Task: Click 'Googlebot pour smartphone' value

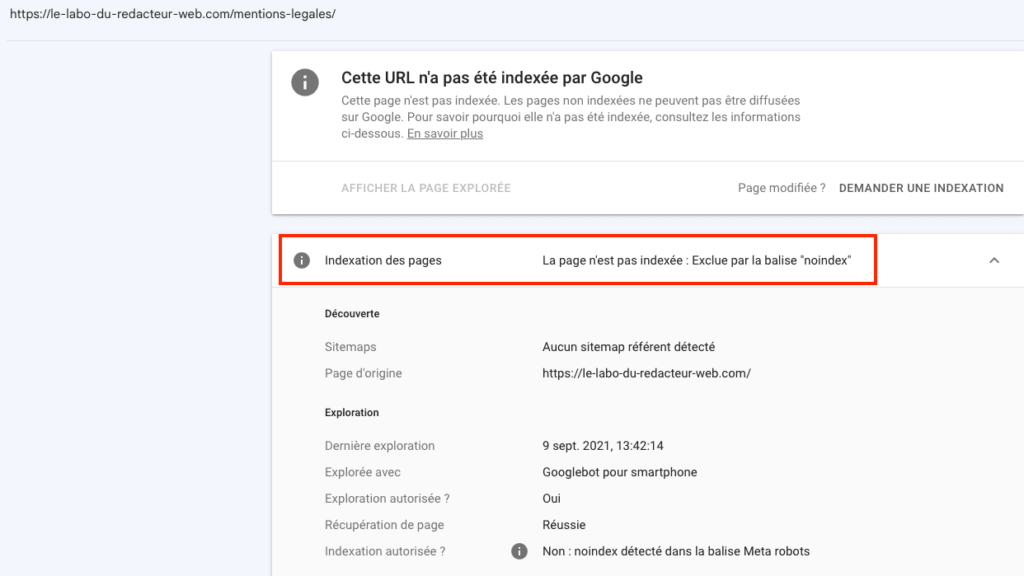Action: point(619,472)
